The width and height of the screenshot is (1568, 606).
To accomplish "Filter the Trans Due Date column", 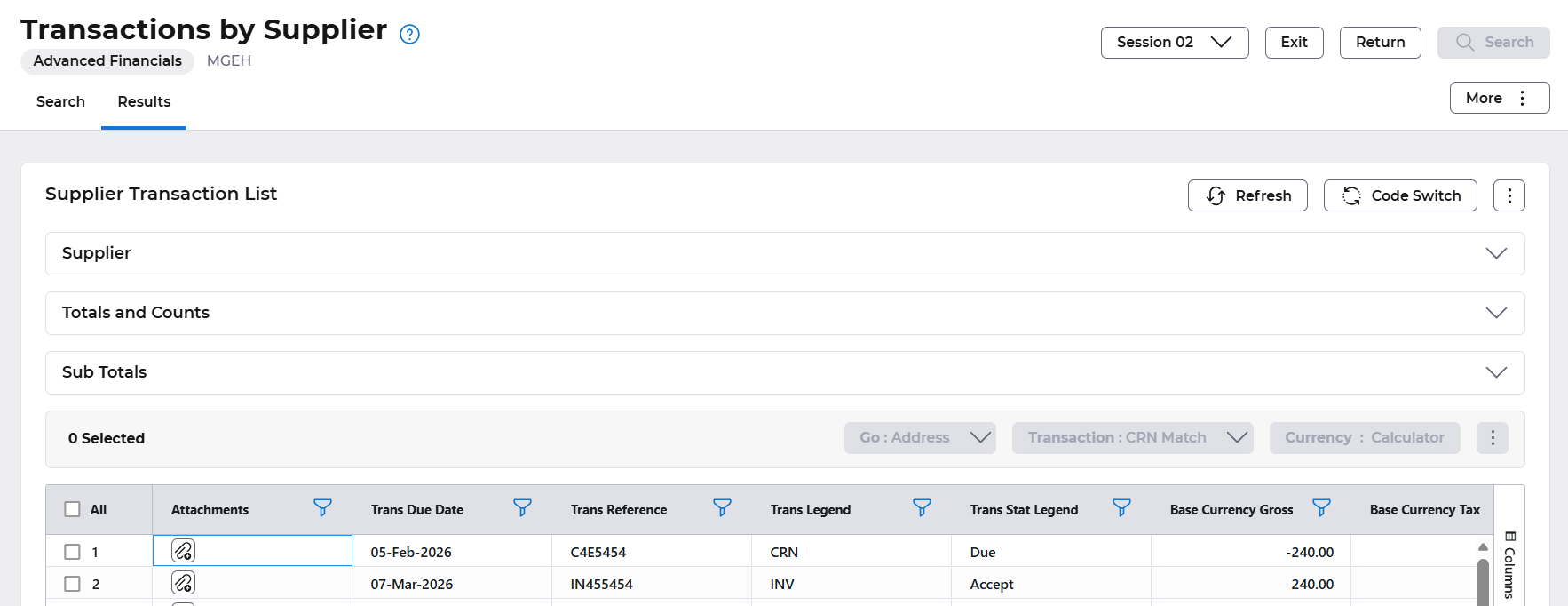I will pyautogui.click(x=522, y=508).
